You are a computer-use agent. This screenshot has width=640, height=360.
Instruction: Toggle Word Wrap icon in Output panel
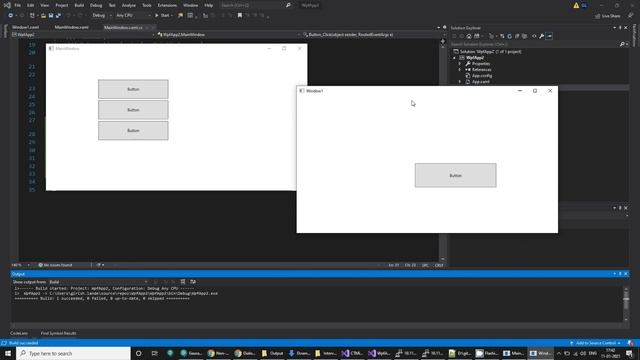point(193,282)
